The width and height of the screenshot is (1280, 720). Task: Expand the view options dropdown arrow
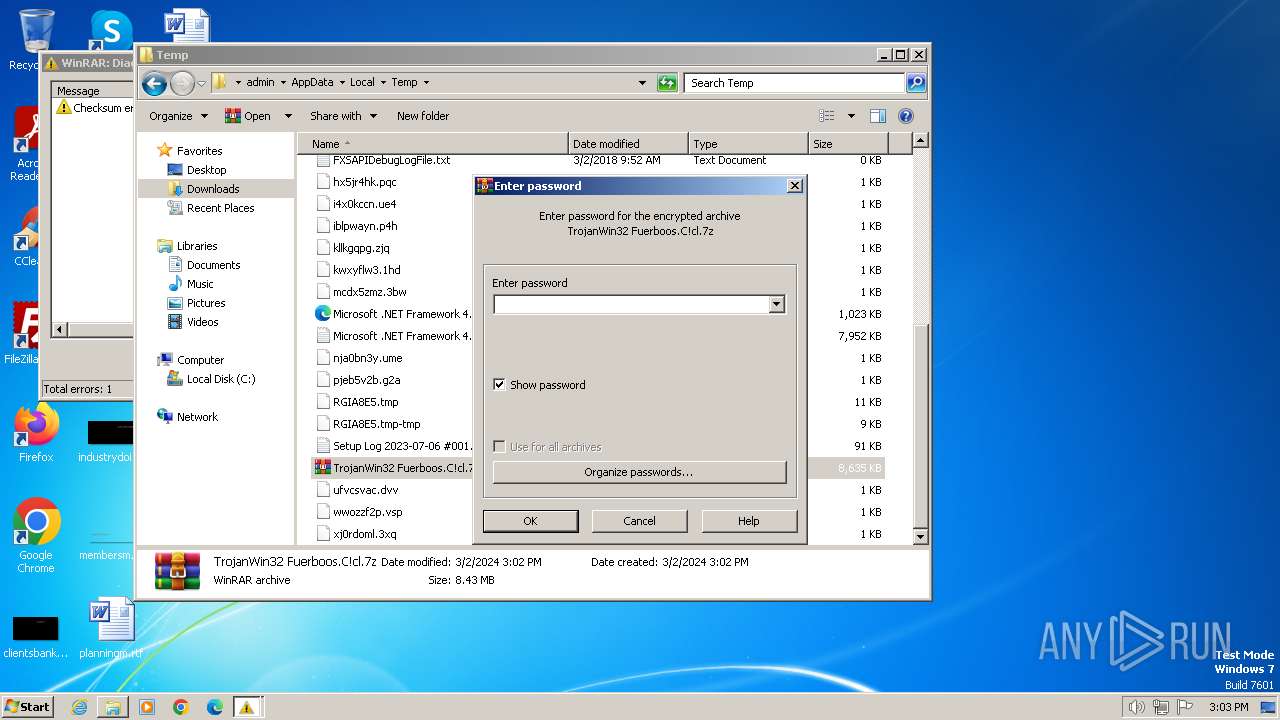pos(851,116)
